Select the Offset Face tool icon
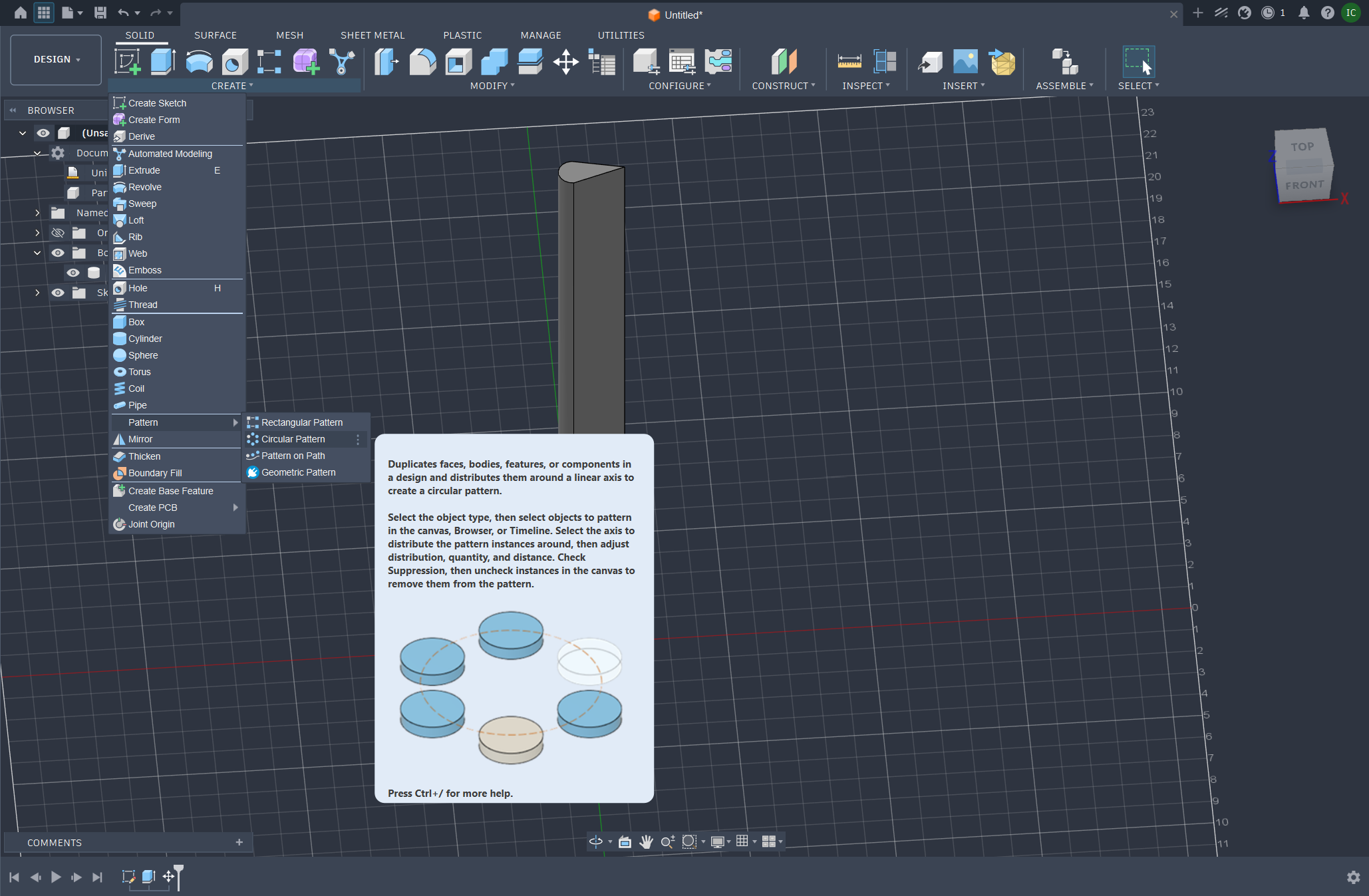 (530, 61)
